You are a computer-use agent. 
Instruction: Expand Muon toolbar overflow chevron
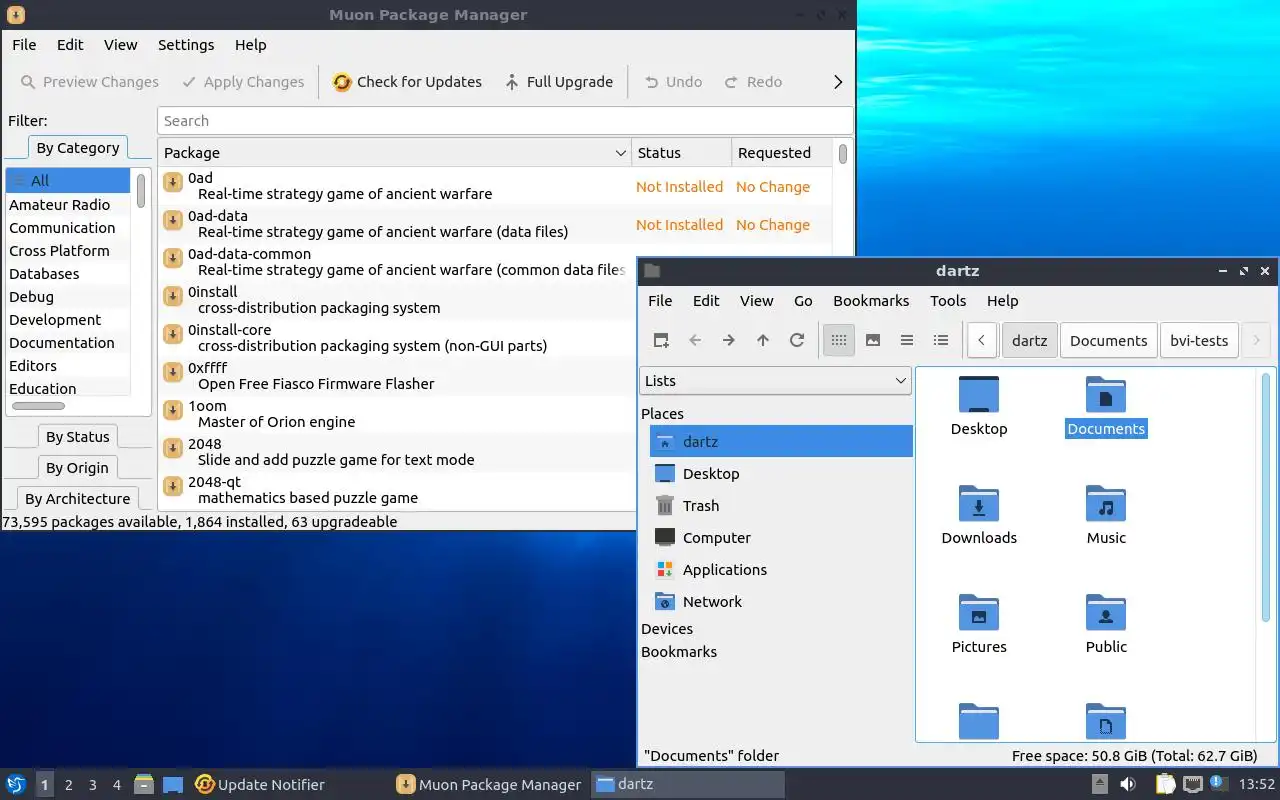[838, 82]
